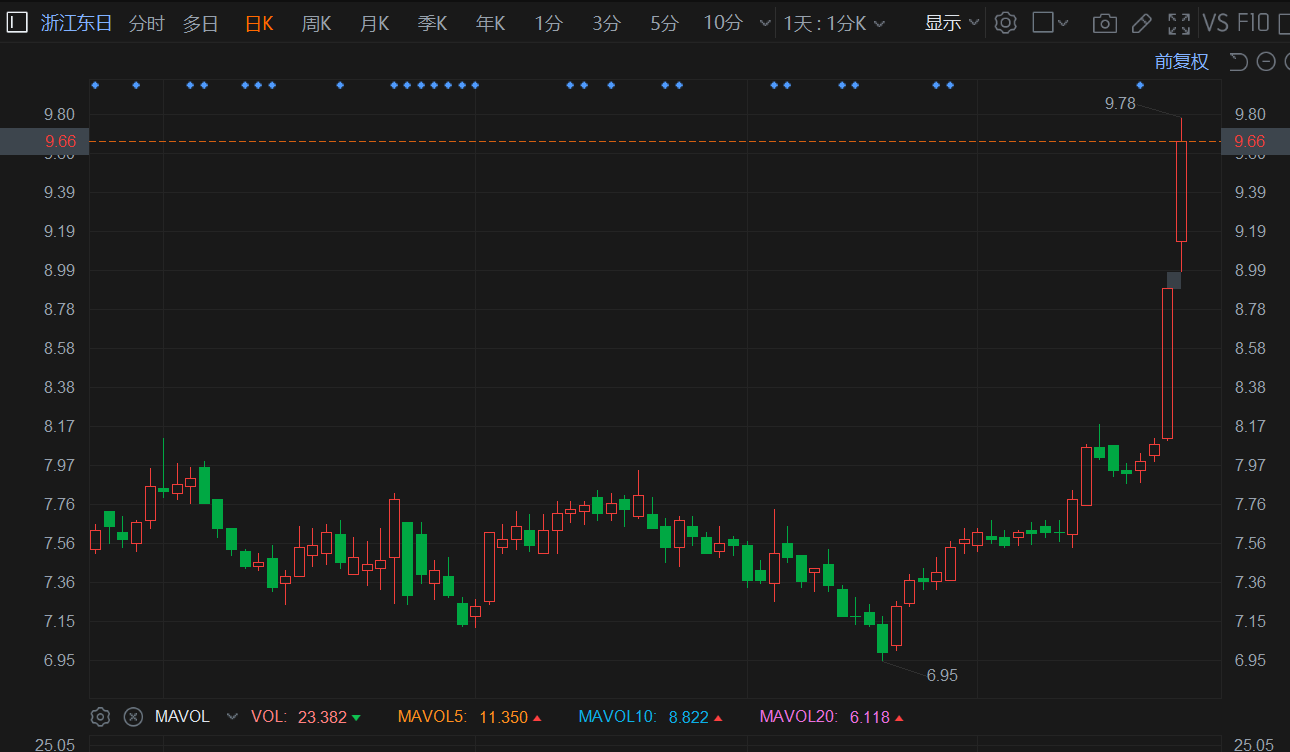Enter fullscreen chart mode
The height and width of the screenshot is (752, 1290).
tap(1179, 23)
